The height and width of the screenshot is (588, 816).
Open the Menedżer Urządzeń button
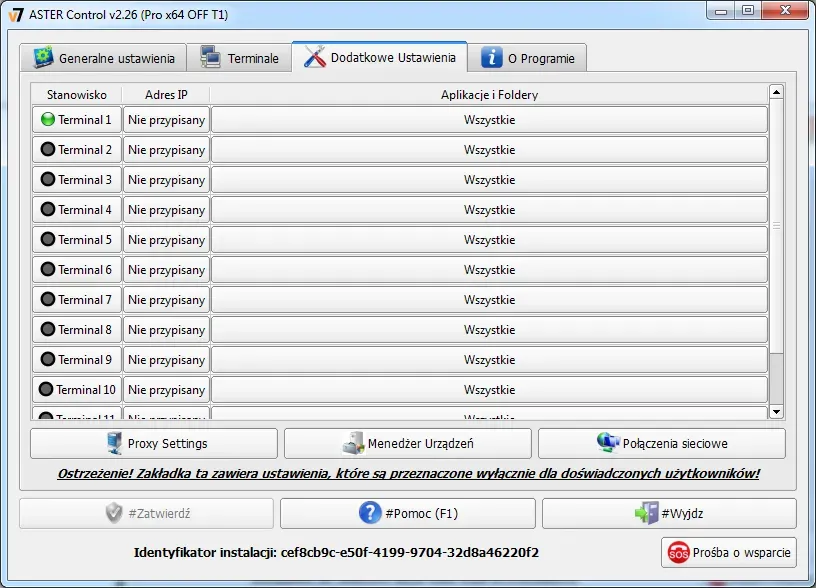pyautogui.click(x=408, y=443)
